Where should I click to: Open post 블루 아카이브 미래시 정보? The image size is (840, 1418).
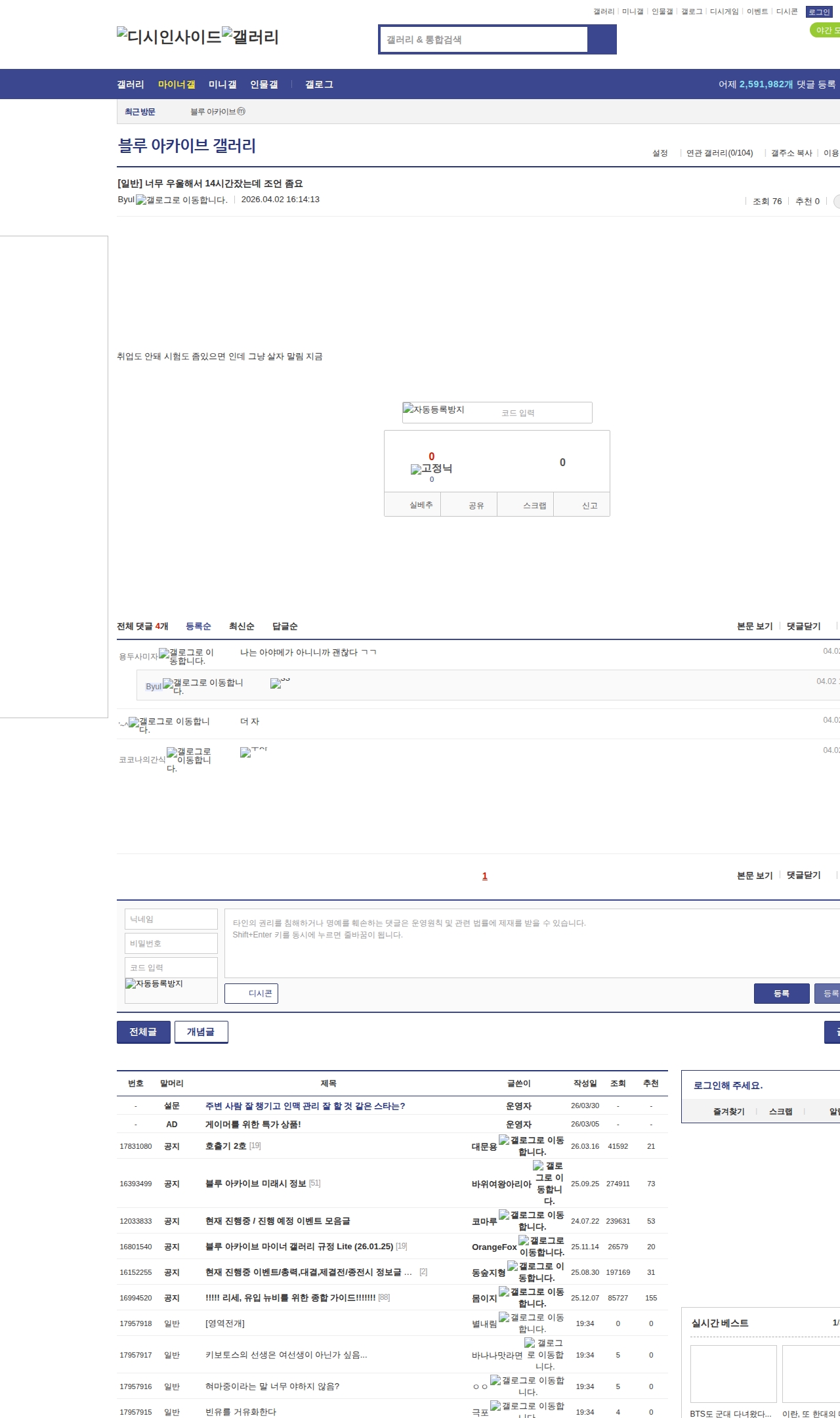pos(256,1183)
